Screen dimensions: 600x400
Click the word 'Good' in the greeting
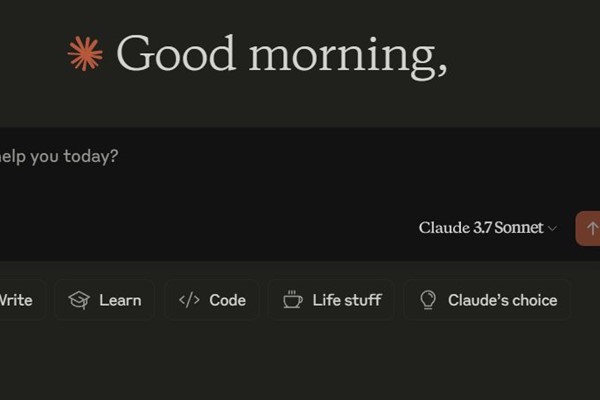(176, 53)
